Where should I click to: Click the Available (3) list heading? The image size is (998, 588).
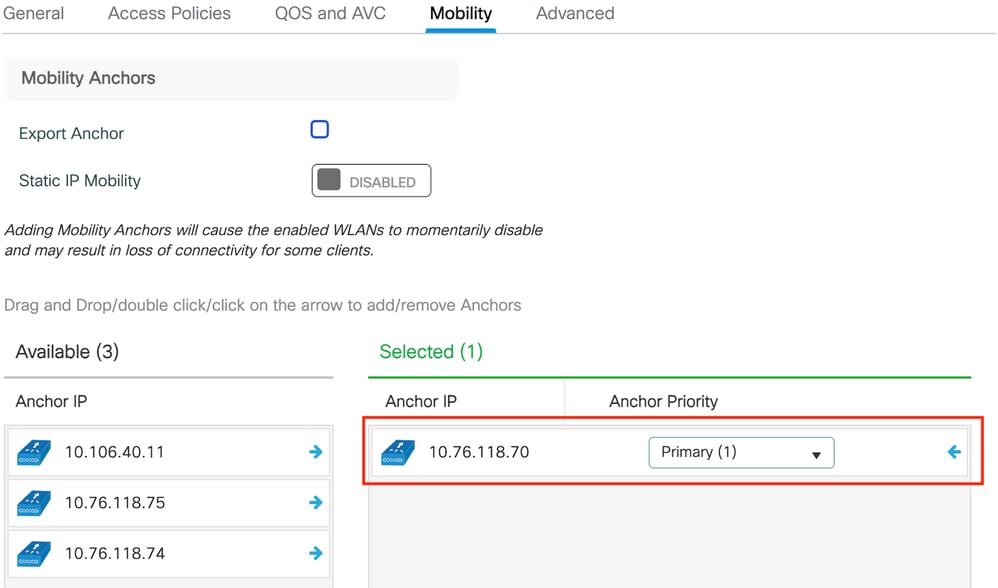click(x=67, y=352)
